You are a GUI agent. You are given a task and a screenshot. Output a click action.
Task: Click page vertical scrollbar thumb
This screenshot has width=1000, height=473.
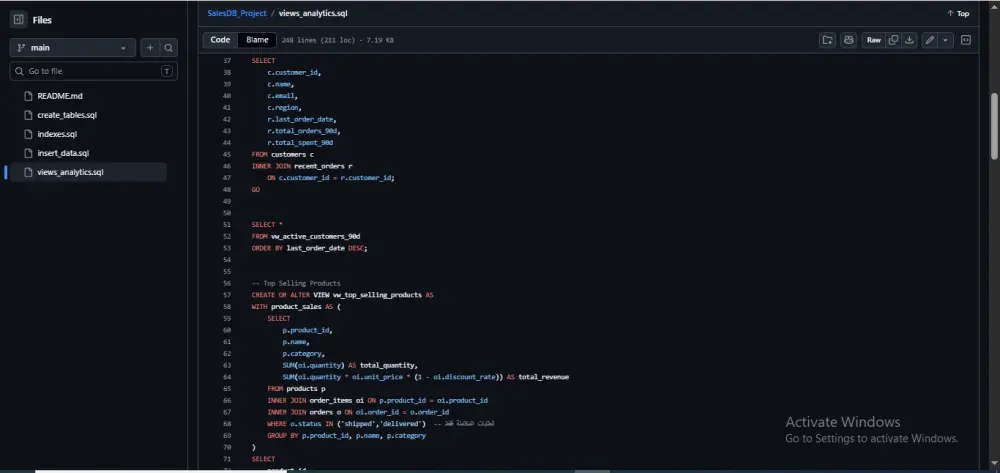click(994, 126)
